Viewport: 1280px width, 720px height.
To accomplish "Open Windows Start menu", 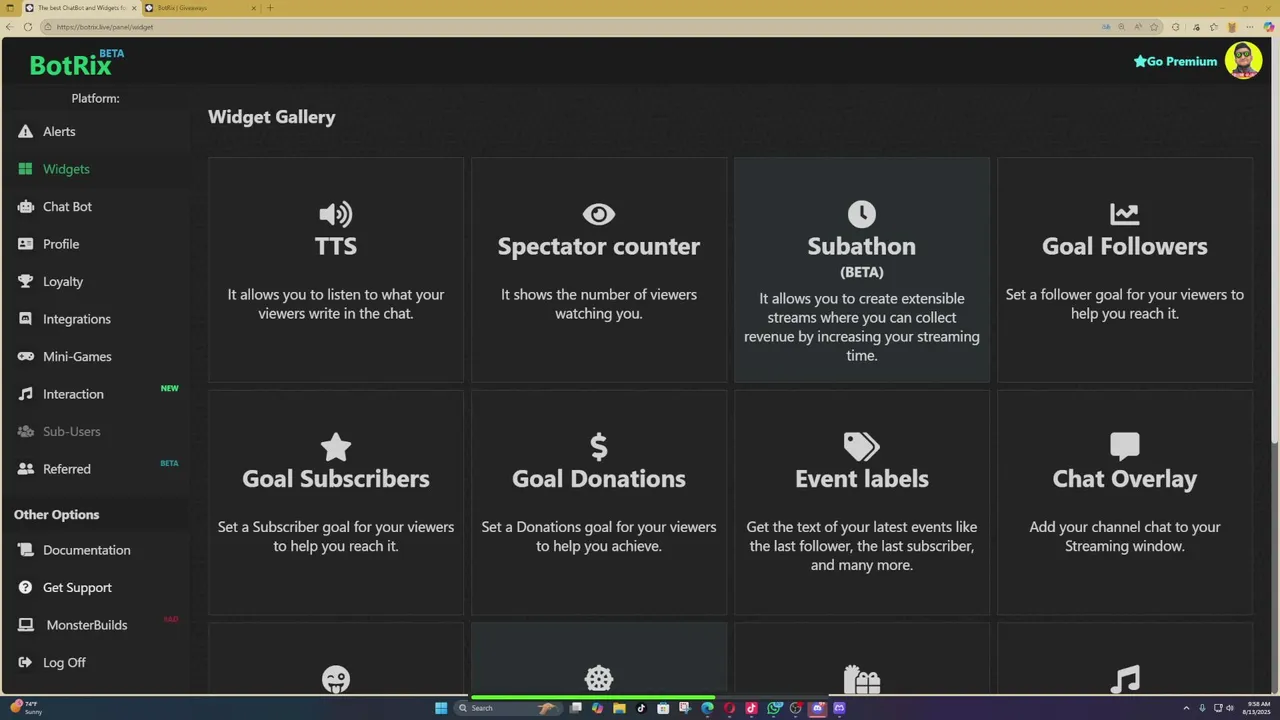I will pyautogui.click(x=441, y=708).
